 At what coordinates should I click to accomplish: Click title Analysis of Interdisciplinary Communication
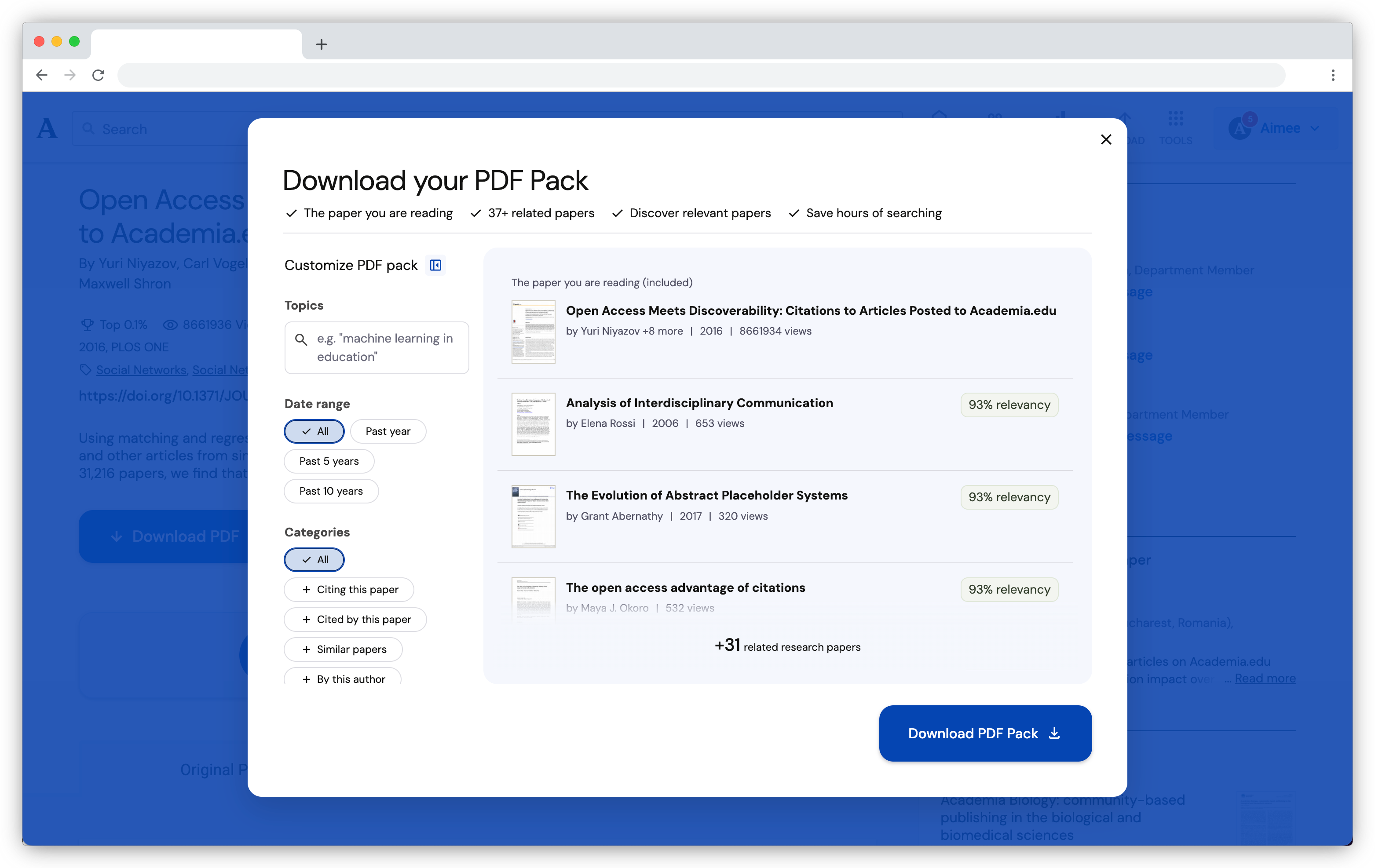pos(699,403)
